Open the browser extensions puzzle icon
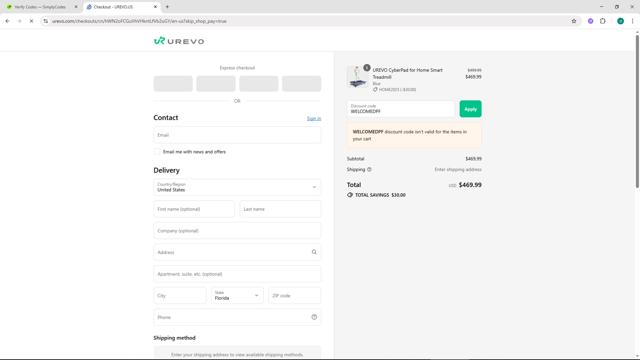640x360 pixels. pos(602,21)
